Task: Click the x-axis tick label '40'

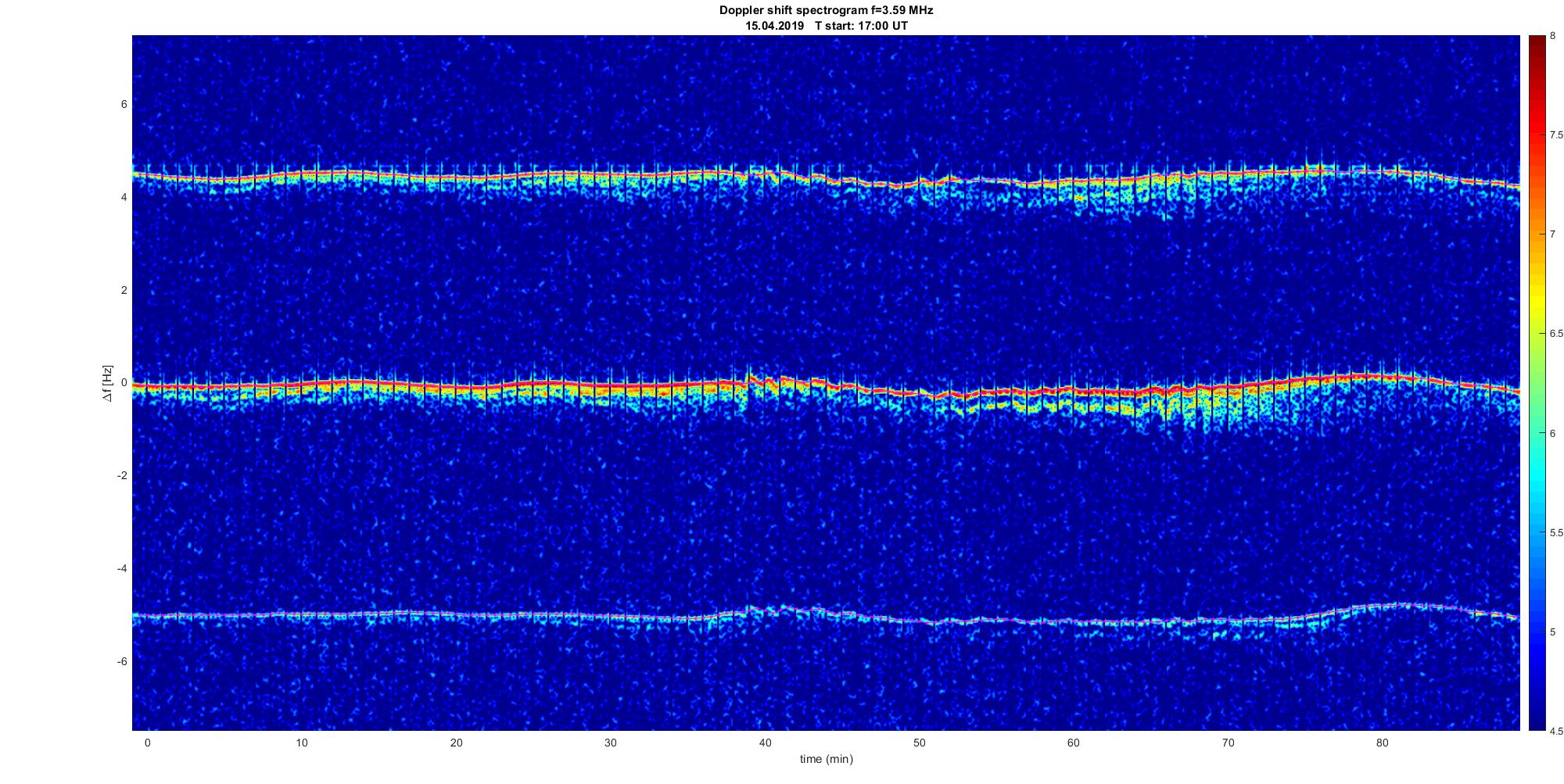Action: coord(765,743)
